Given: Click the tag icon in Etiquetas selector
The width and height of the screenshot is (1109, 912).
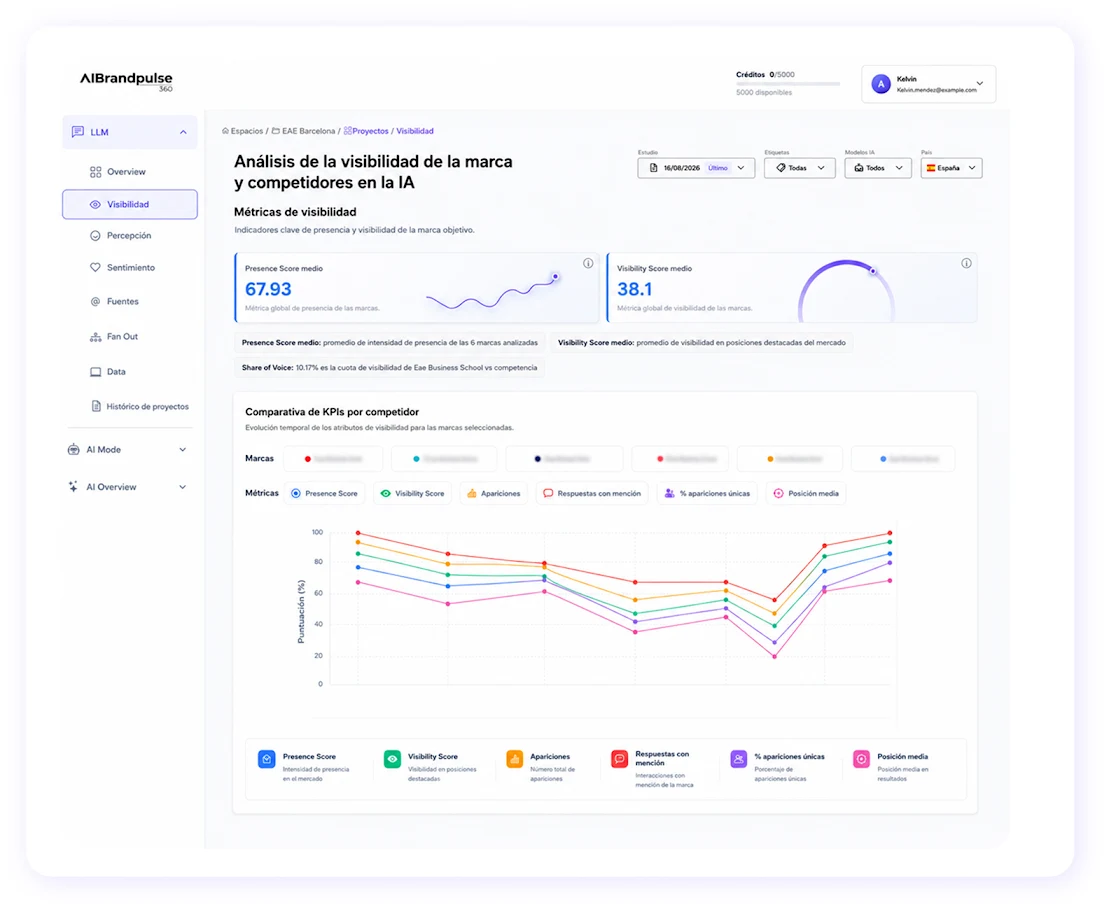Looking at the screenshot, I should click(x=781, y=168).
